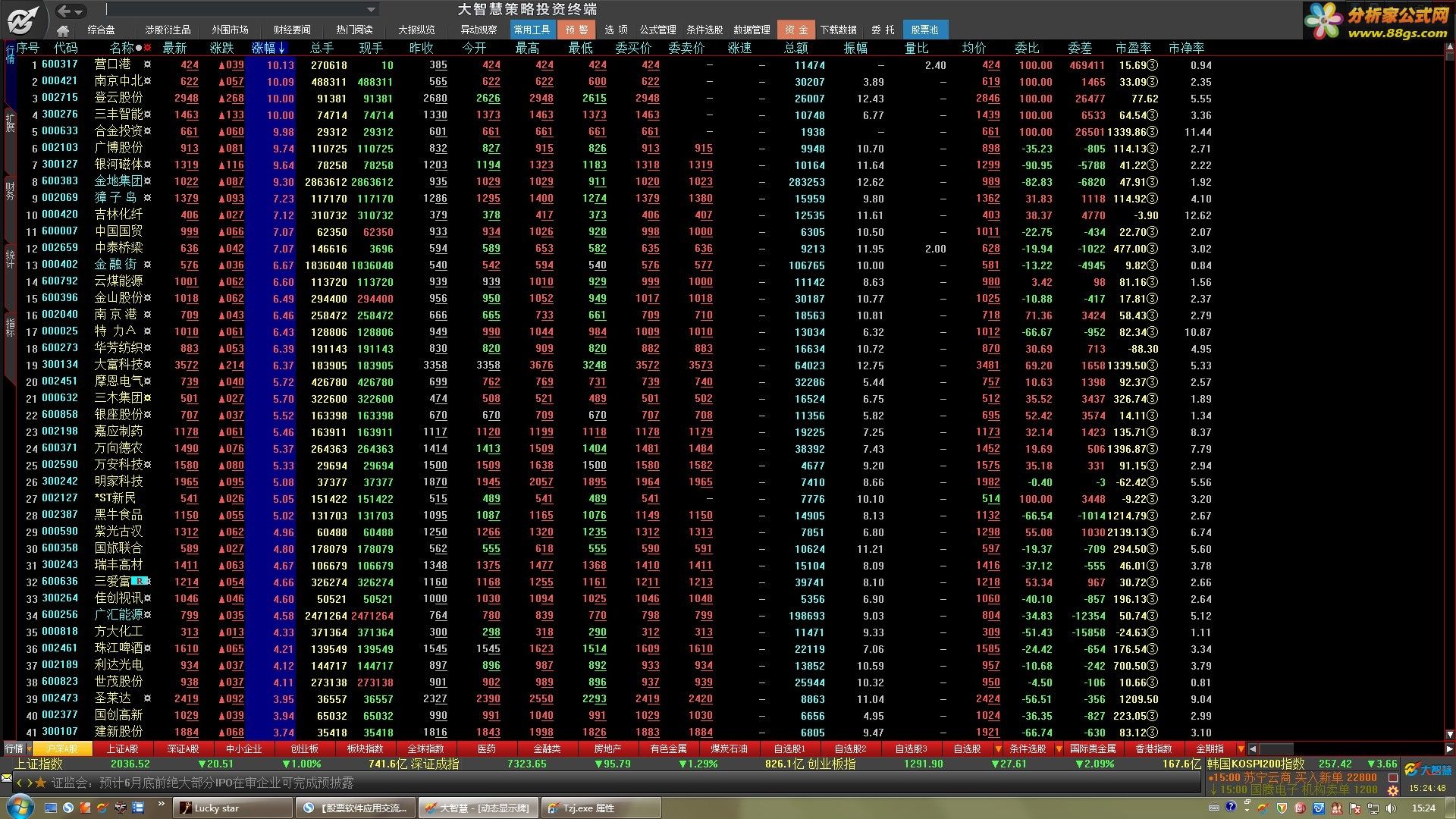Open the 综合盘 menu

[x=101, y=30]
